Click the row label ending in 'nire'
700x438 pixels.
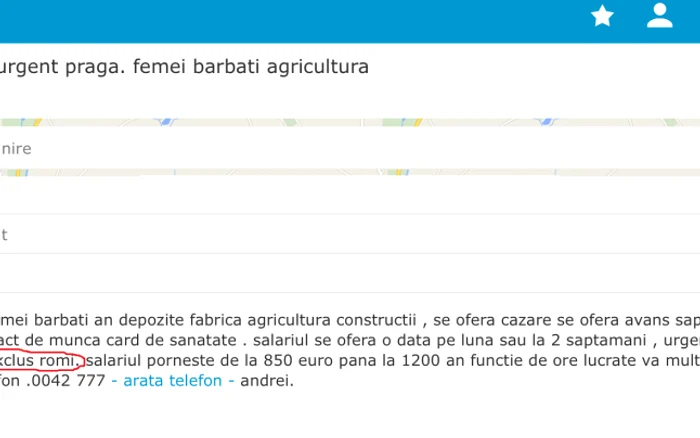point(16,149)
